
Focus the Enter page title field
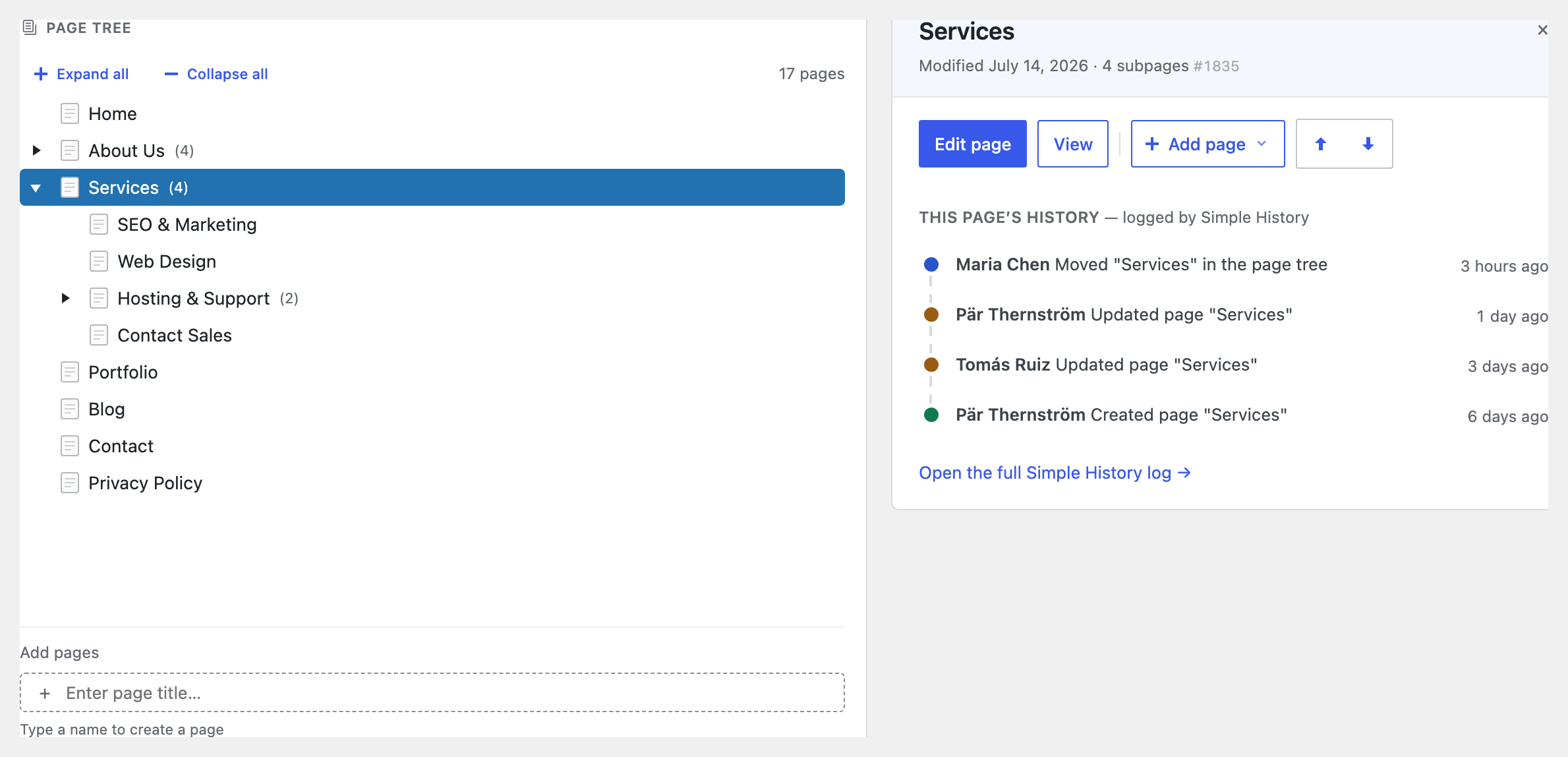432,692
